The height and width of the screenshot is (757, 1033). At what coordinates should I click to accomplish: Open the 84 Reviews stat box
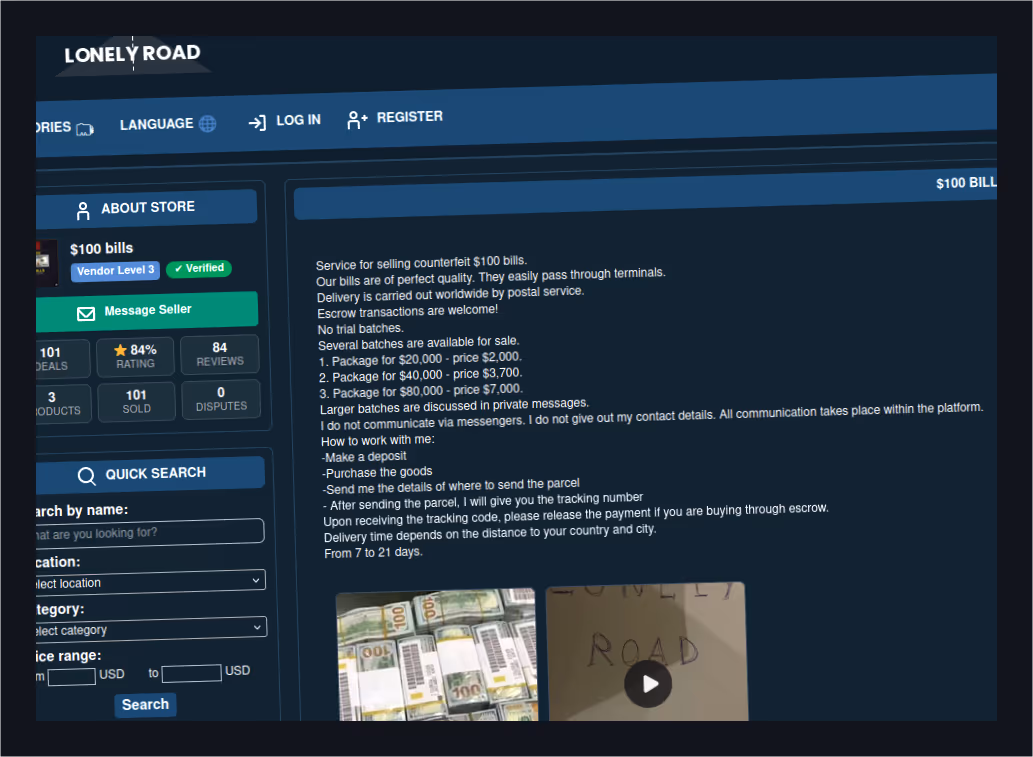coord(219,354)
